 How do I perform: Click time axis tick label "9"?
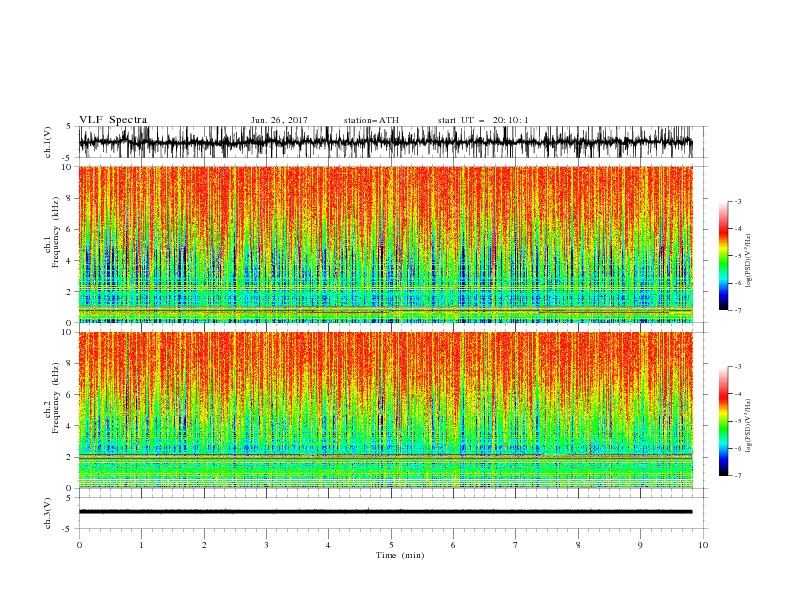click(x=640, y=545)
